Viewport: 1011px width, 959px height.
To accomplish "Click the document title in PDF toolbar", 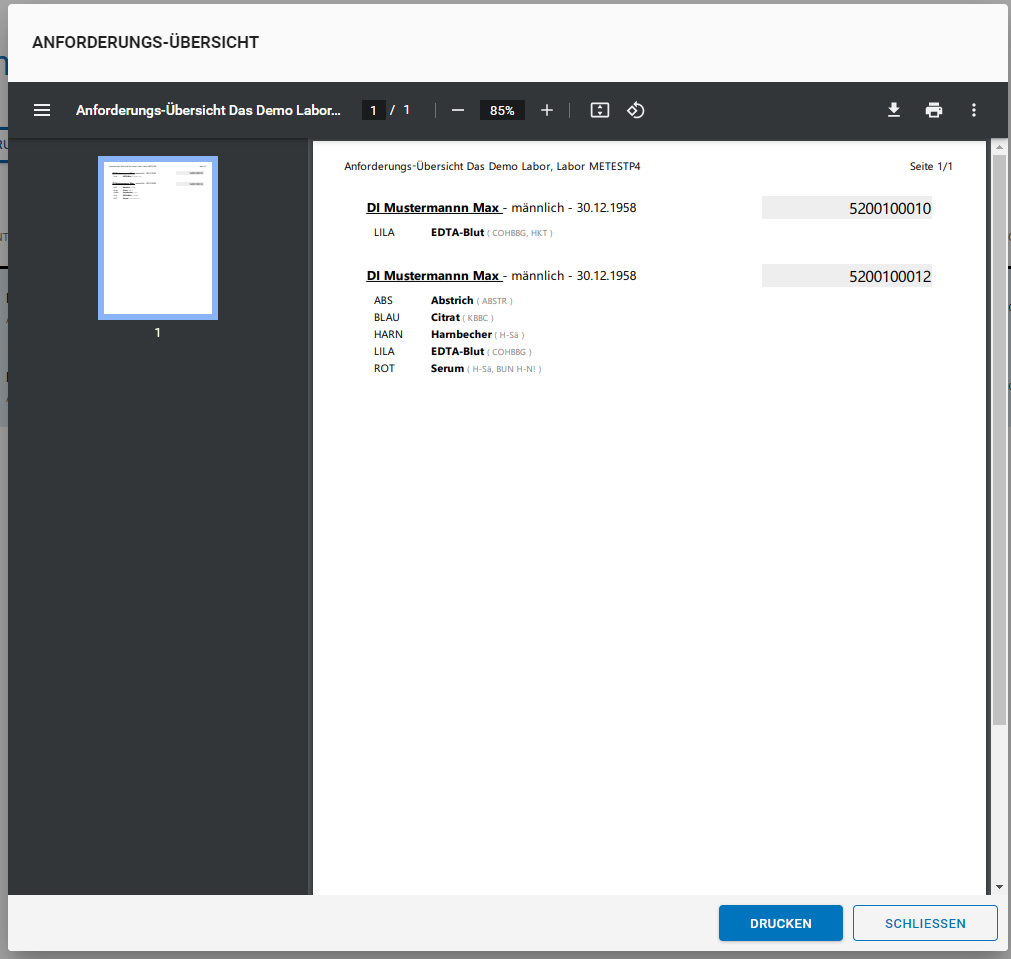I will pyautogui.click(x=208, y=110).
